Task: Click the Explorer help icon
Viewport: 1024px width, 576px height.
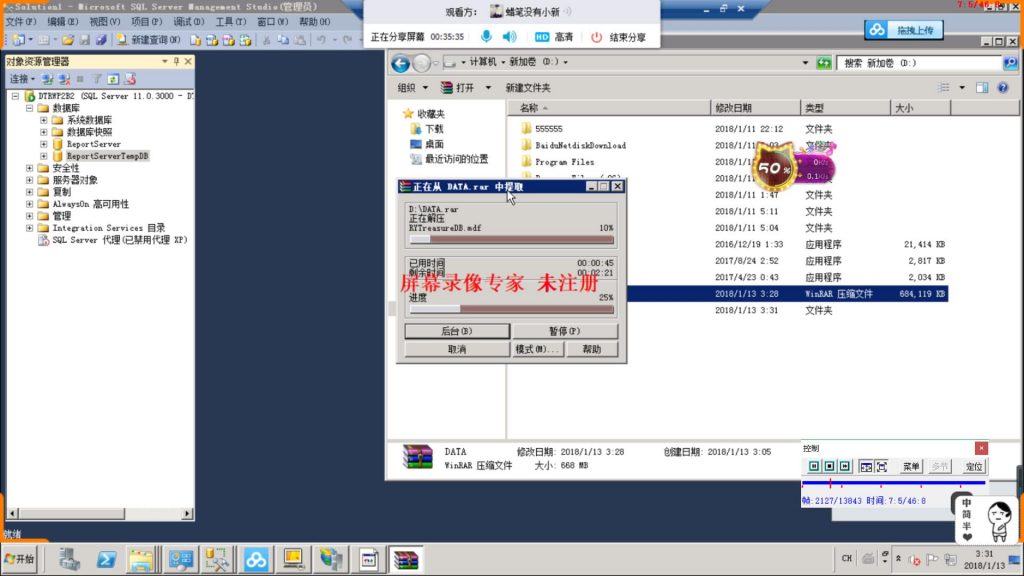Action: coord(1003,88)
